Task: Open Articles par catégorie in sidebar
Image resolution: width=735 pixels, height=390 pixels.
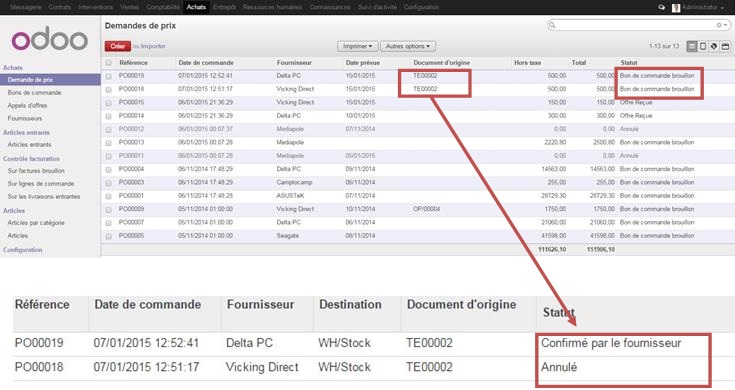Action: tap(36, 223)
